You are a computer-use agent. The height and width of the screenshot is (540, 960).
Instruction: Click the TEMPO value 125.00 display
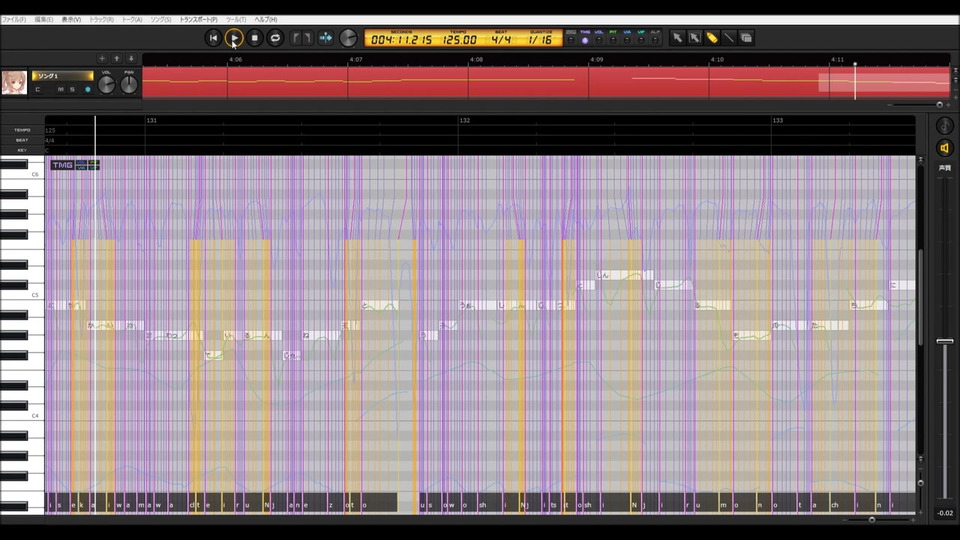pos(459,40)
